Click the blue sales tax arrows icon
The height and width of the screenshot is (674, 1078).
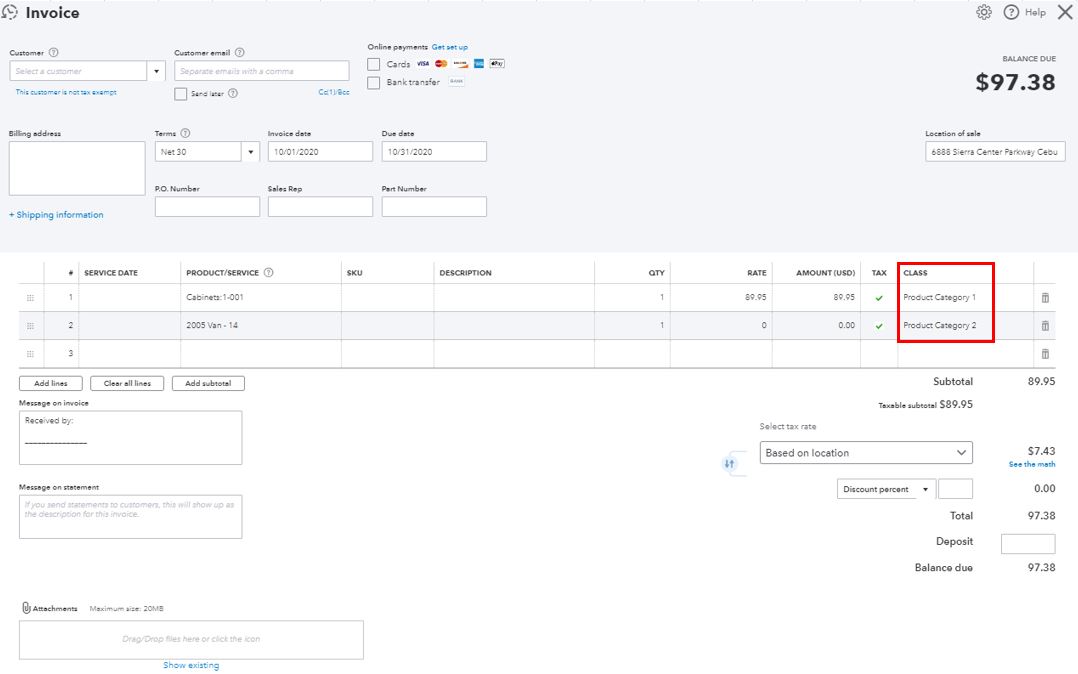tap(729, 463)
